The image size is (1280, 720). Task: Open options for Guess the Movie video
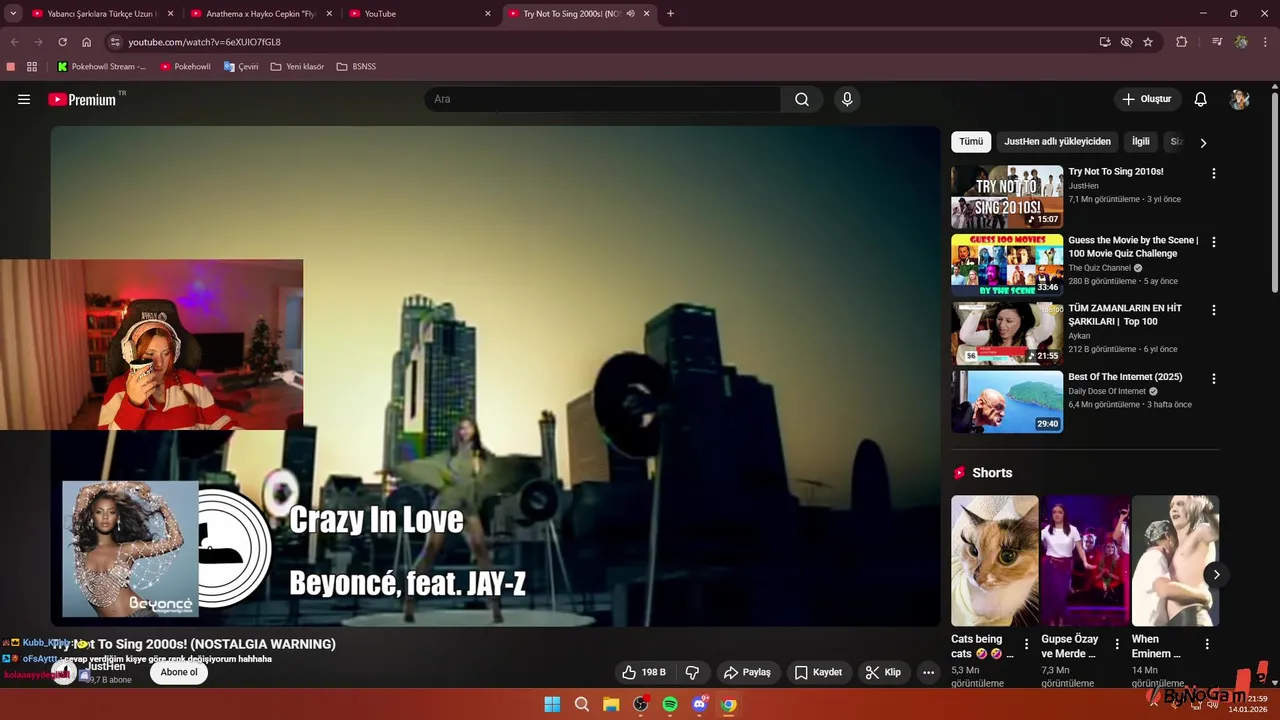pyautogui.click(x=1214, y=242)
